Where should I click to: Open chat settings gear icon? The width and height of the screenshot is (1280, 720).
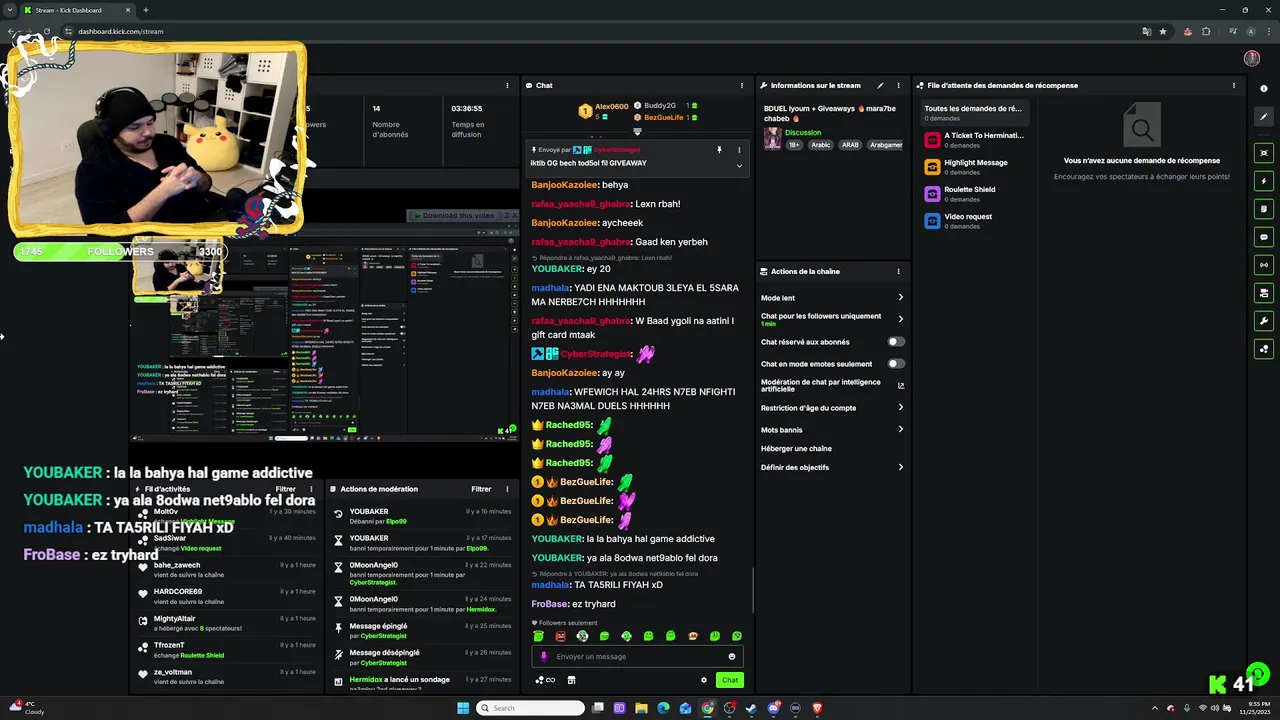(x=704, y=680)
